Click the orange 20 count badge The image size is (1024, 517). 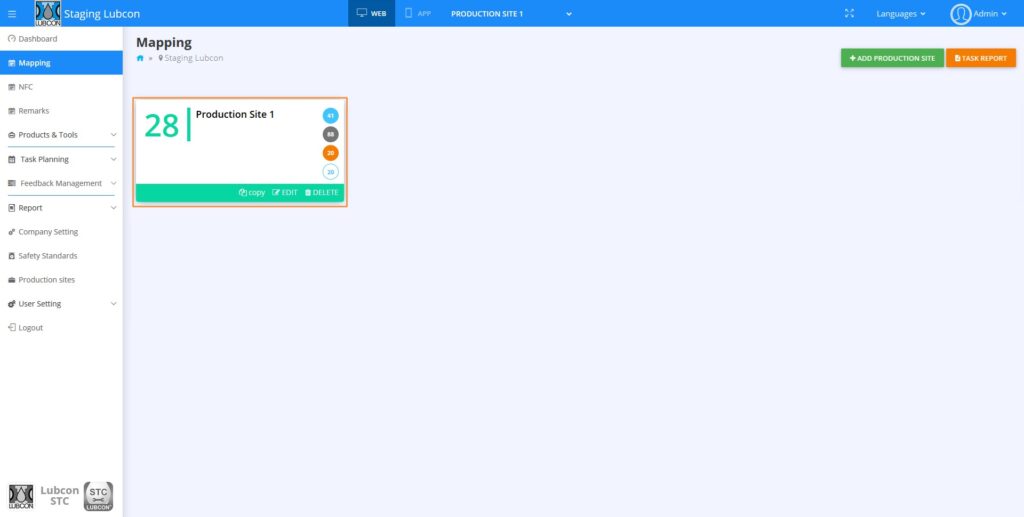pos(330,153)
